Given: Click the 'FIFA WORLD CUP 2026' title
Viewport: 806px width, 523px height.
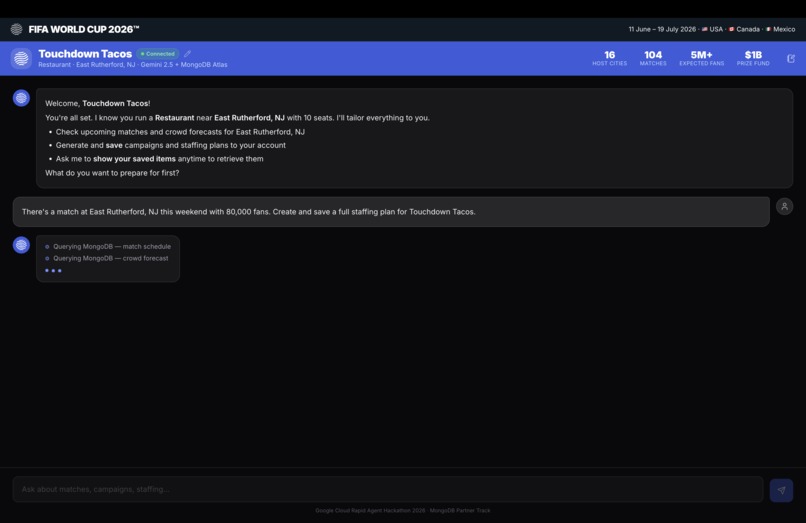Looking at the screenshot, I should coord(84,29).
